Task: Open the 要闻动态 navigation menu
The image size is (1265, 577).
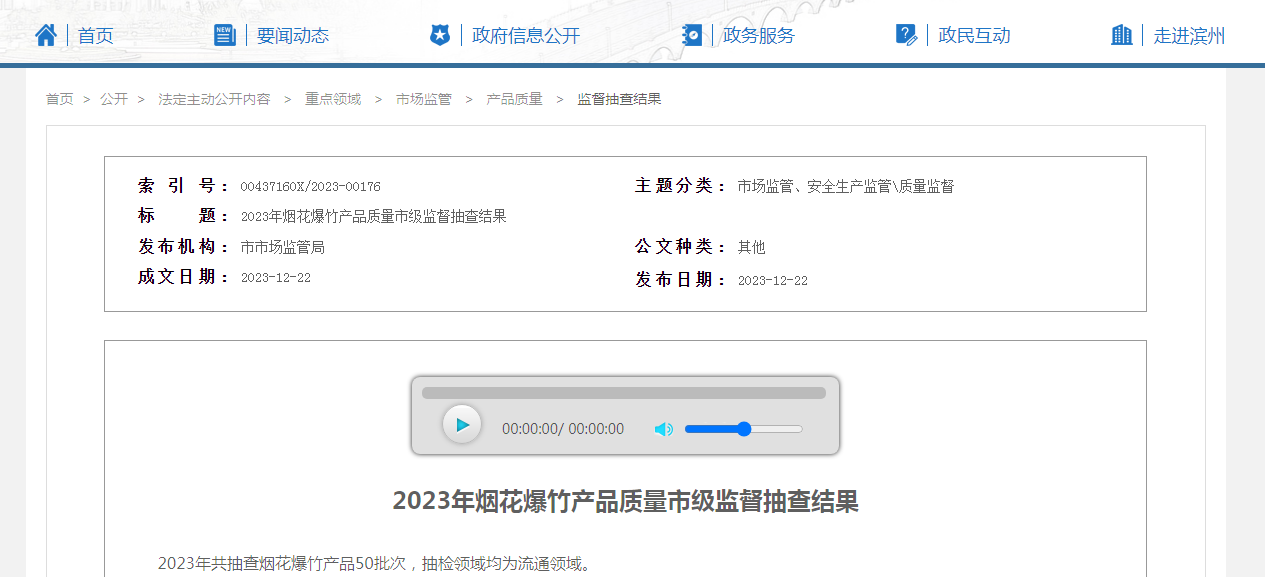Action: click(x=292, y=36)
